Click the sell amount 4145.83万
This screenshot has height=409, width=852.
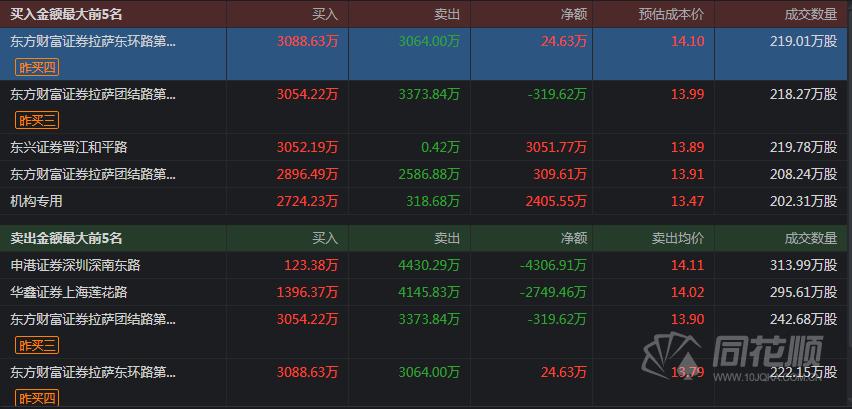pos(429,292)
